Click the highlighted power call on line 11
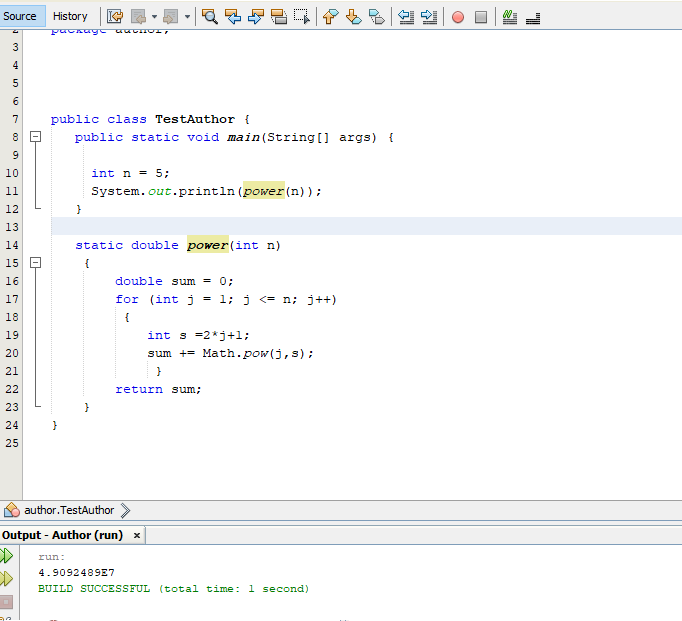Viewport: 682px width, 621px height. tap(264, 191)
